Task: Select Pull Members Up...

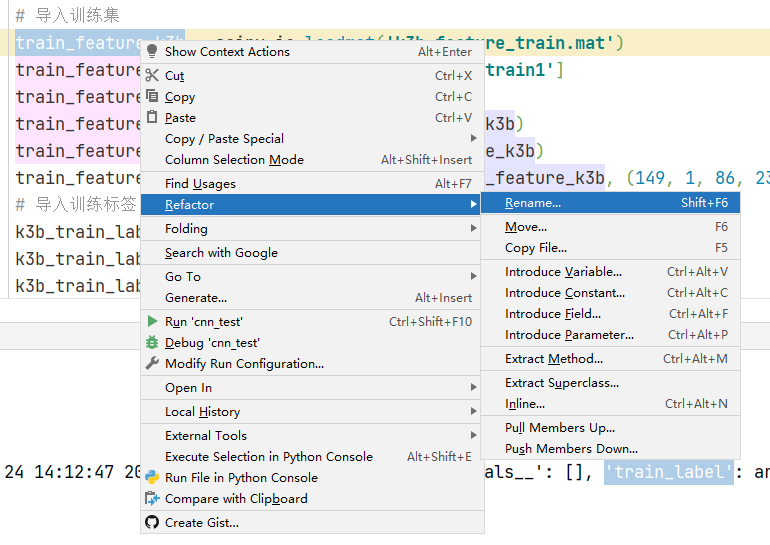Action: pos(610,428)
